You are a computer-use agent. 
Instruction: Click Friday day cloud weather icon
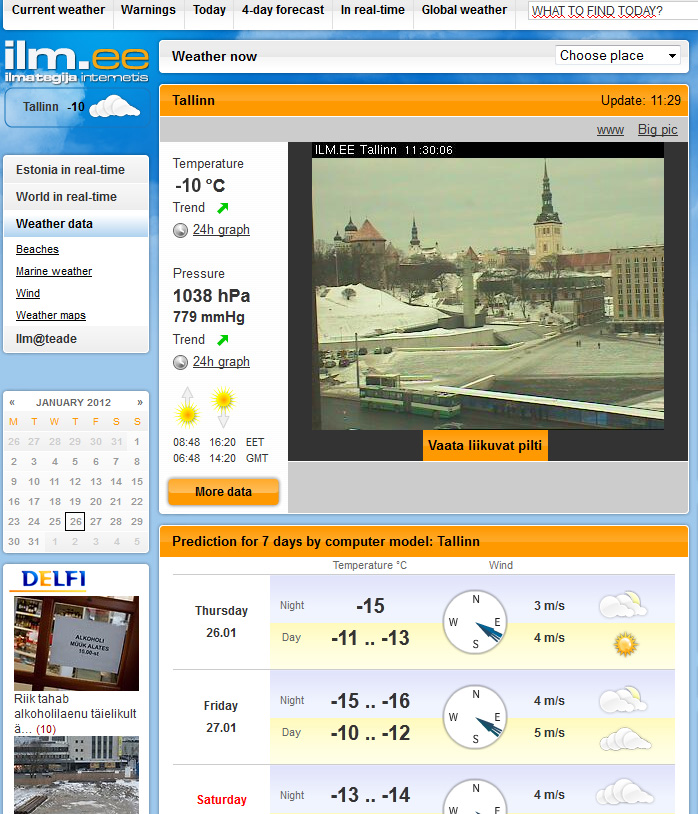pos(625,739)
